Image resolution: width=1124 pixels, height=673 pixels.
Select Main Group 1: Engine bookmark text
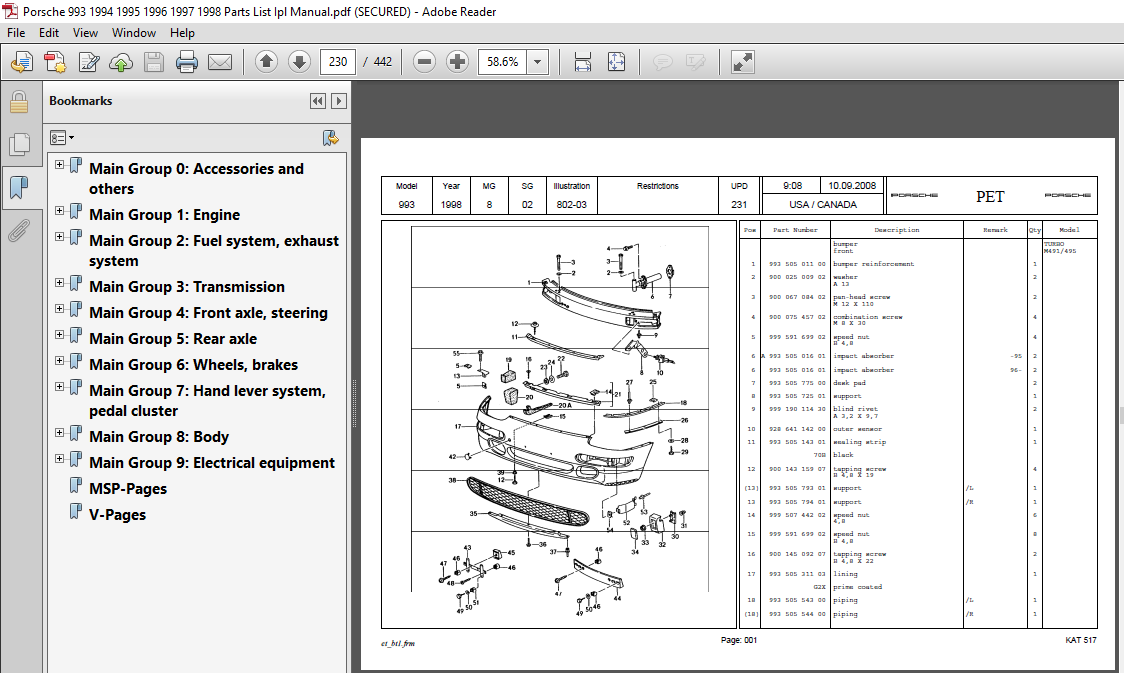(165, 215)
